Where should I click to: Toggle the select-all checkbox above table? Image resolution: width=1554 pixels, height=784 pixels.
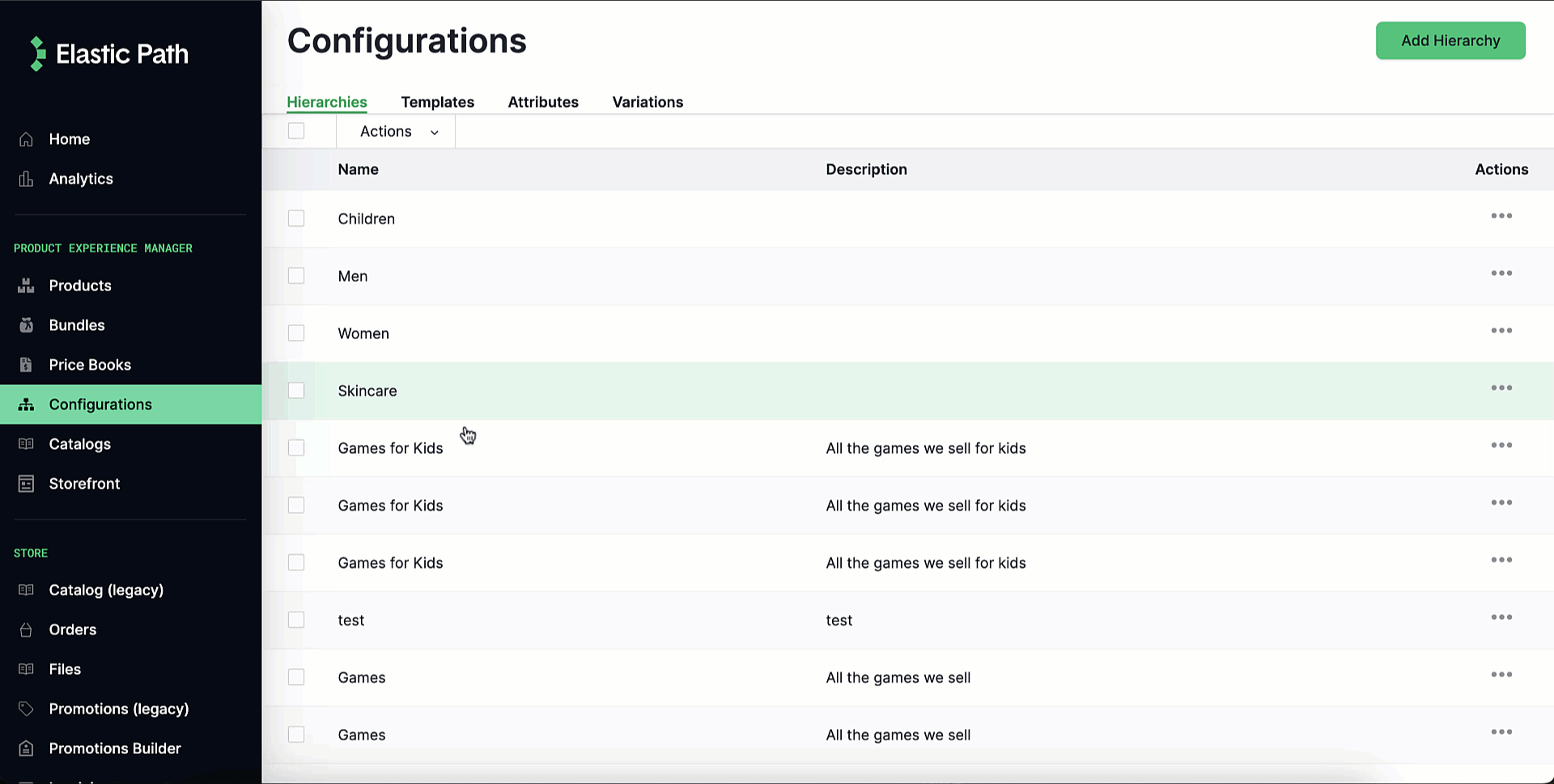(x=296, y=131)
